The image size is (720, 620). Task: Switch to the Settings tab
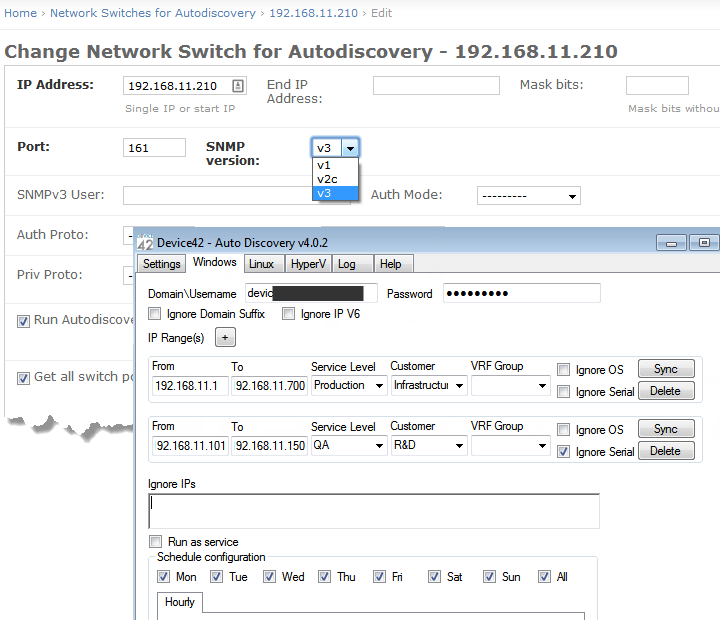pyautogui.click(x=162, y=264)
